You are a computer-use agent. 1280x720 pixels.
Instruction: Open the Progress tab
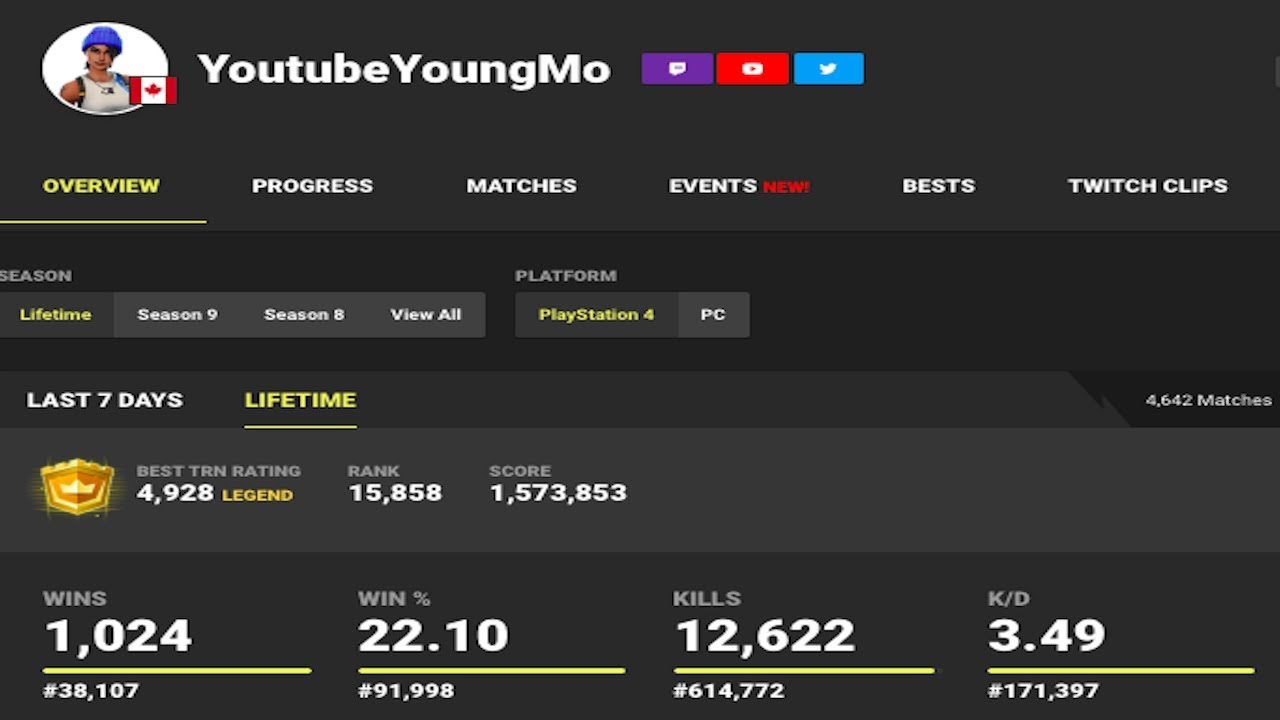312,186
